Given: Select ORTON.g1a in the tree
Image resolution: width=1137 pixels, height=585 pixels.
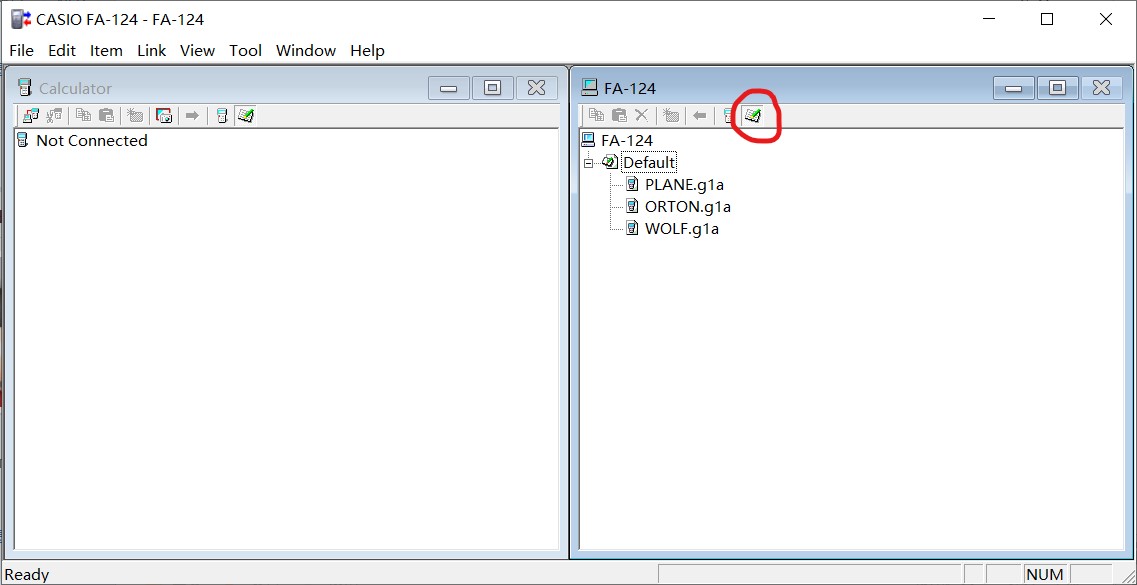Looking at the screenshot, I should (x=687, y=207).
